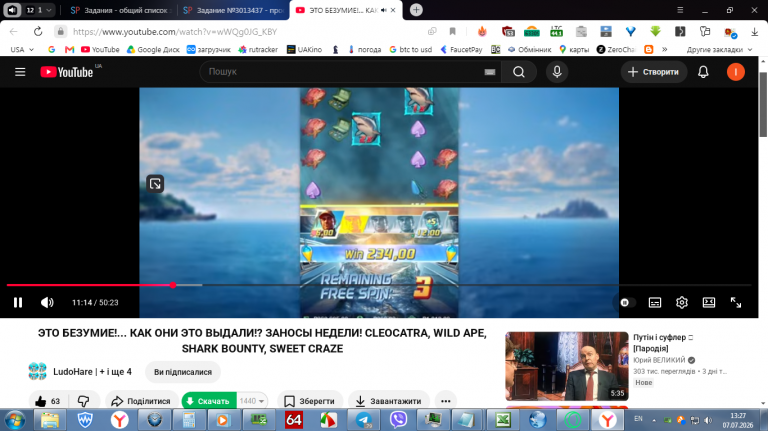Mute the ЭТО БЕЗУМИЕ tab audio icon

click(384, 10)
